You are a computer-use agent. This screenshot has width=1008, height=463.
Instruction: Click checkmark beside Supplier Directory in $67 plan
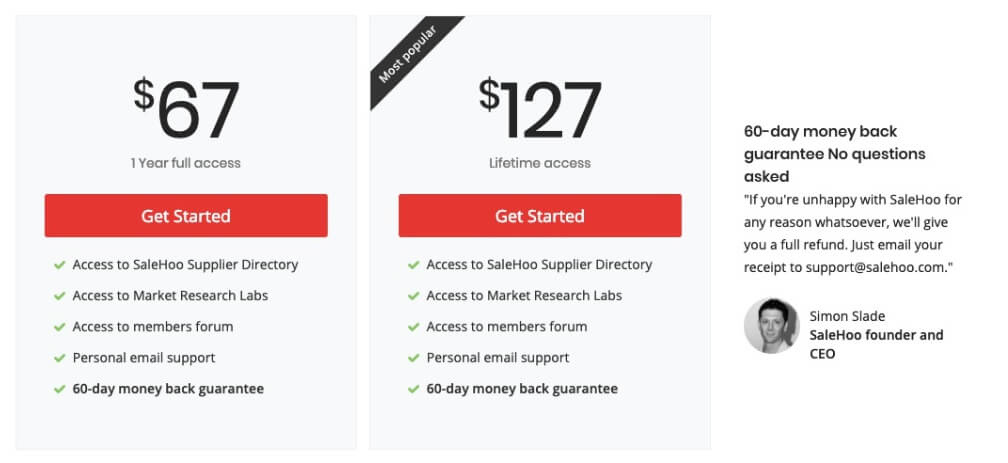pyautogui.click(x=60, y=265)
